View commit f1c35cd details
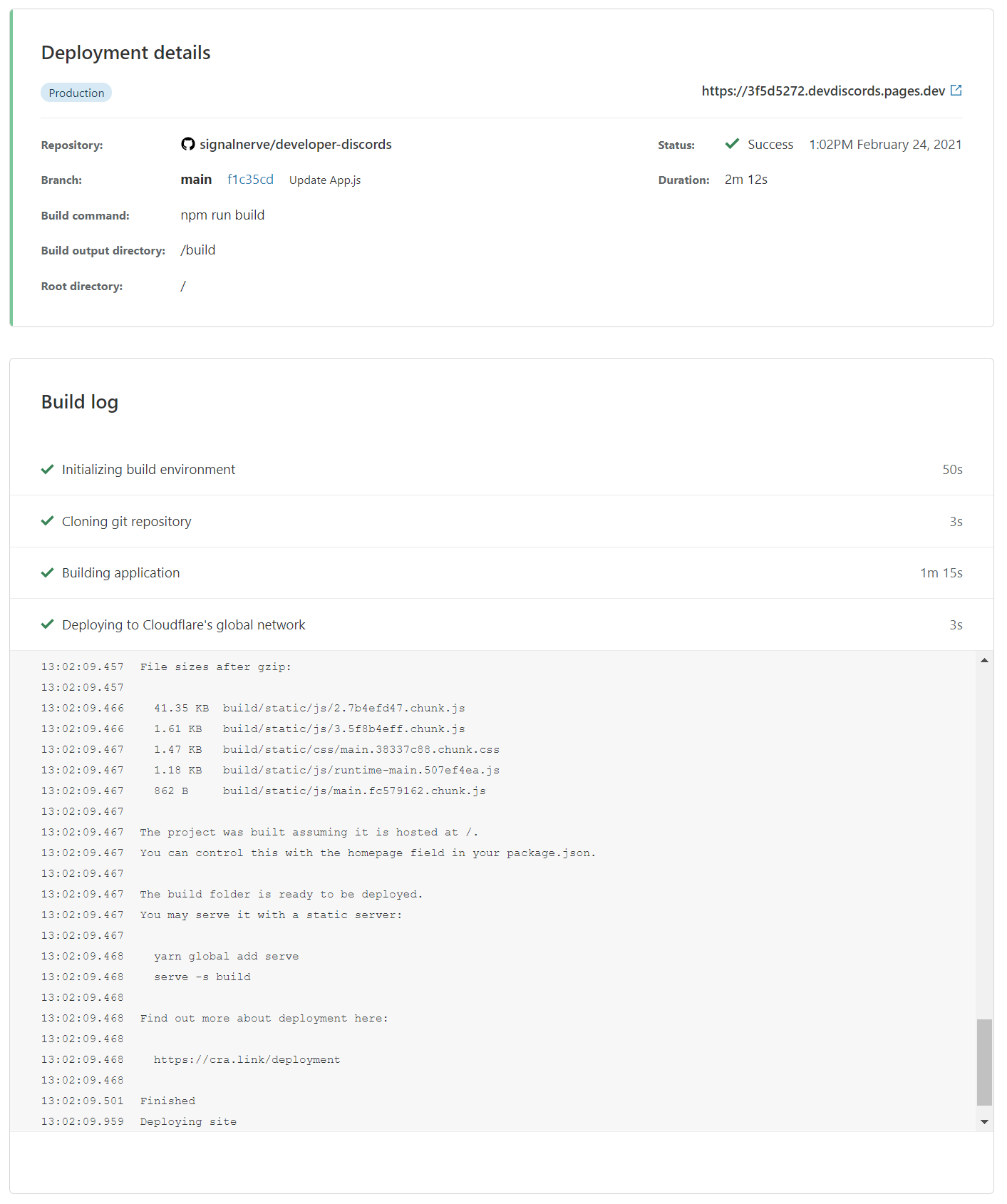1007x1204 pixels. click(250, 179)
